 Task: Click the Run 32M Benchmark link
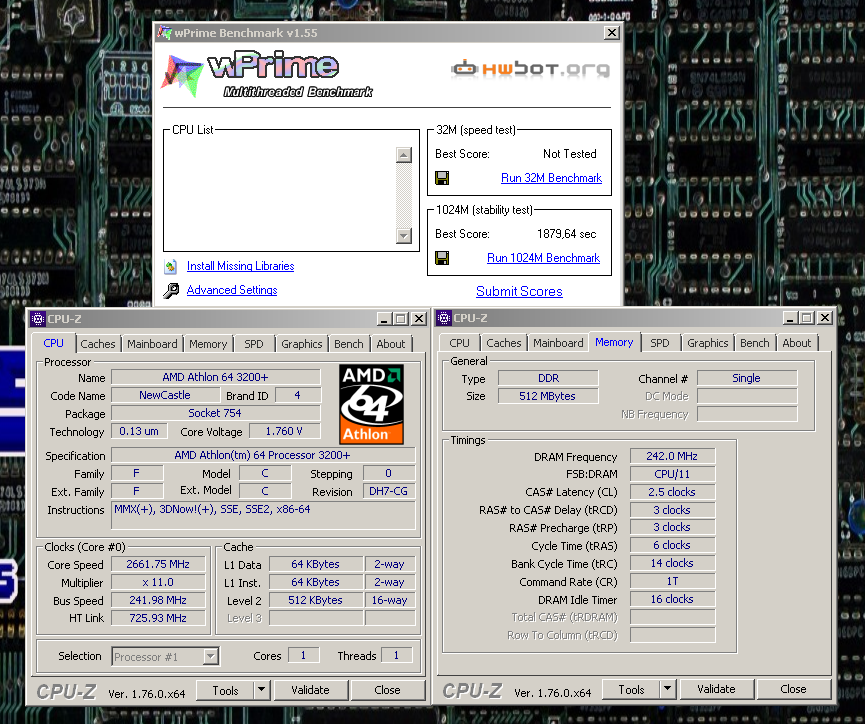point(551,178)
